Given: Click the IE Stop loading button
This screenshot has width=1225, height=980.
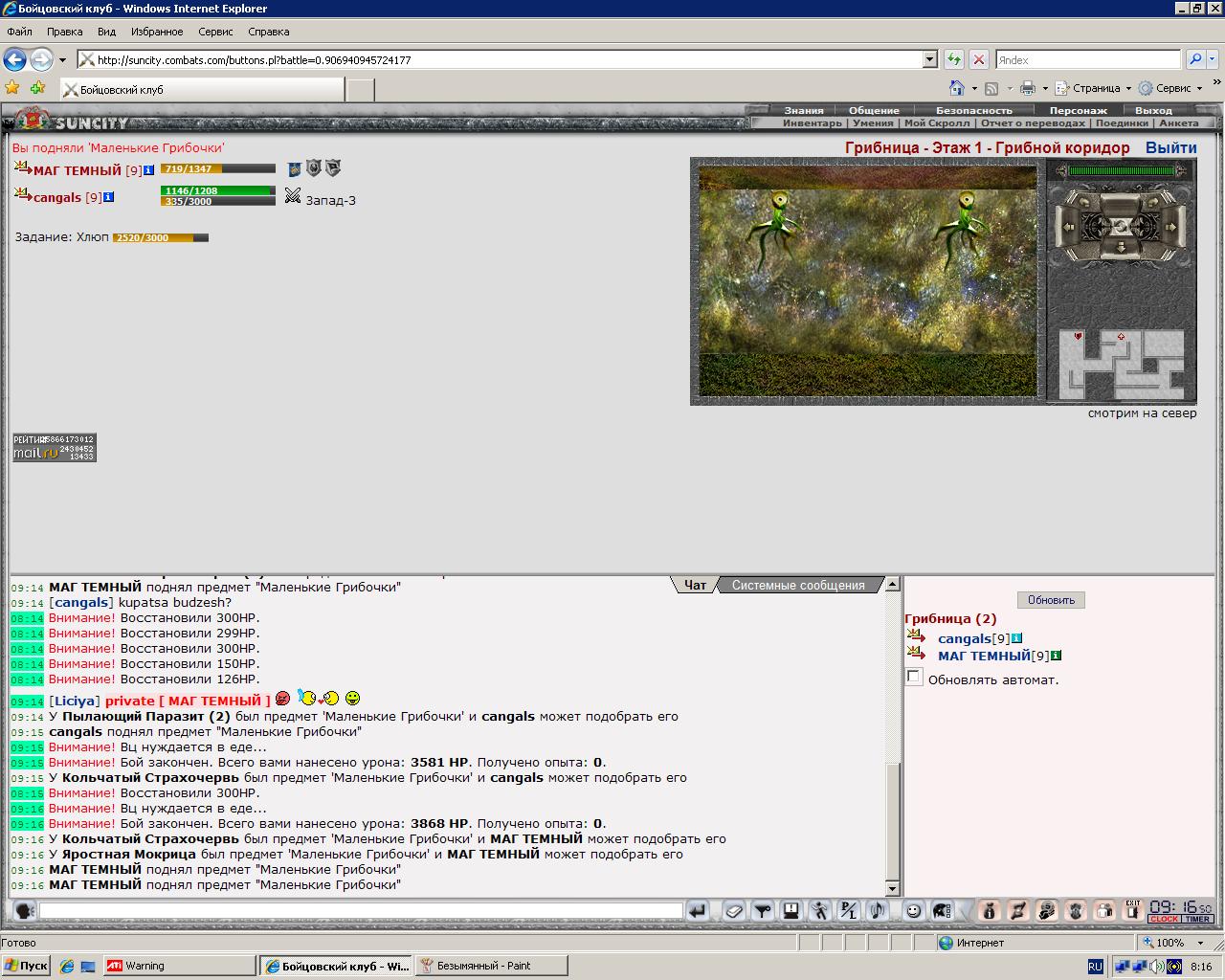Looking at the screenshot, I should [978, 59].
